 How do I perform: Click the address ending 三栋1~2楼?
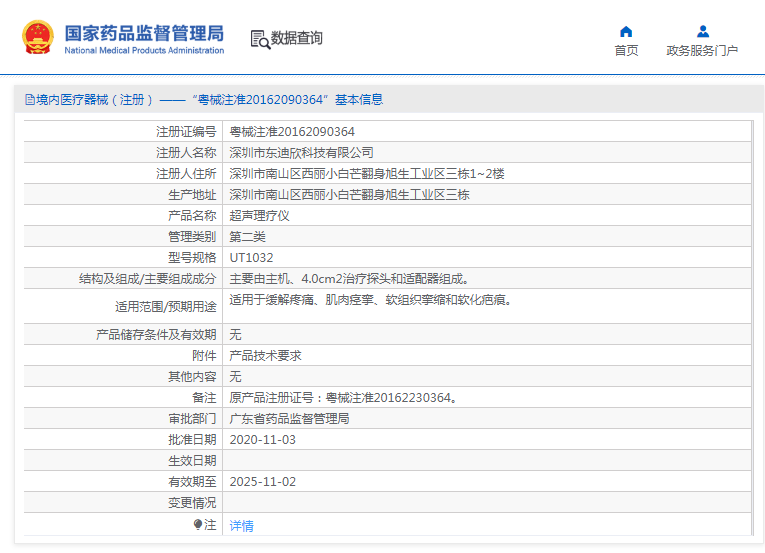point(367,174)
